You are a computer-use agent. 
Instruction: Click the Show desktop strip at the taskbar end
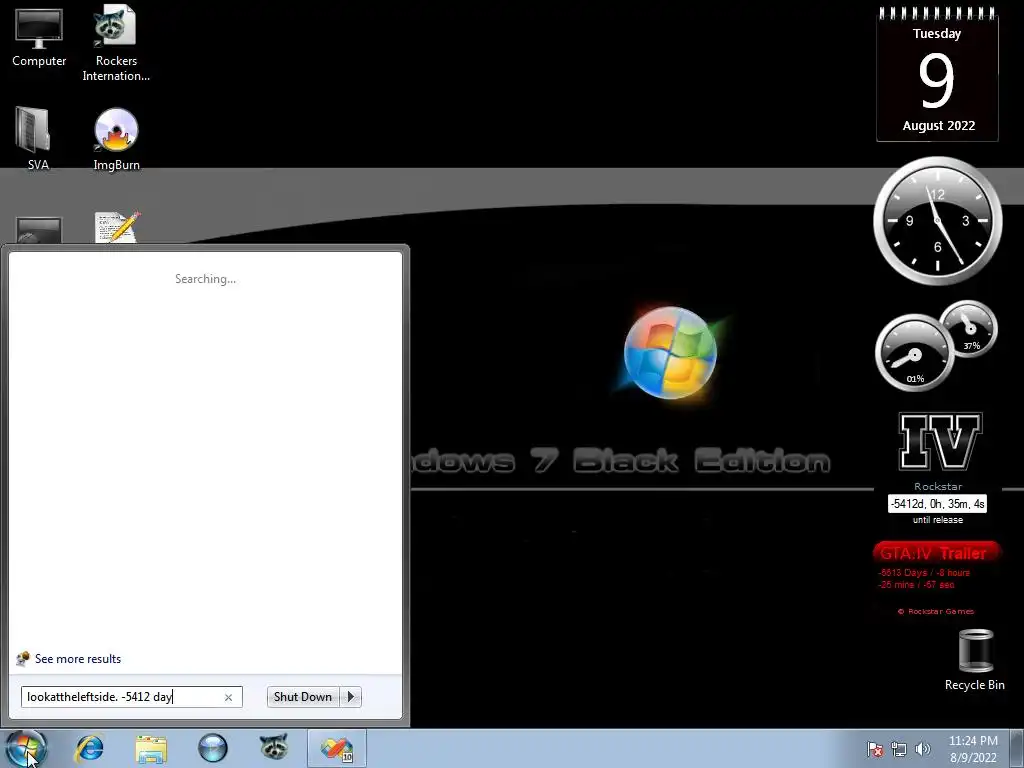pyautogui.click(x=1017, y=748)
